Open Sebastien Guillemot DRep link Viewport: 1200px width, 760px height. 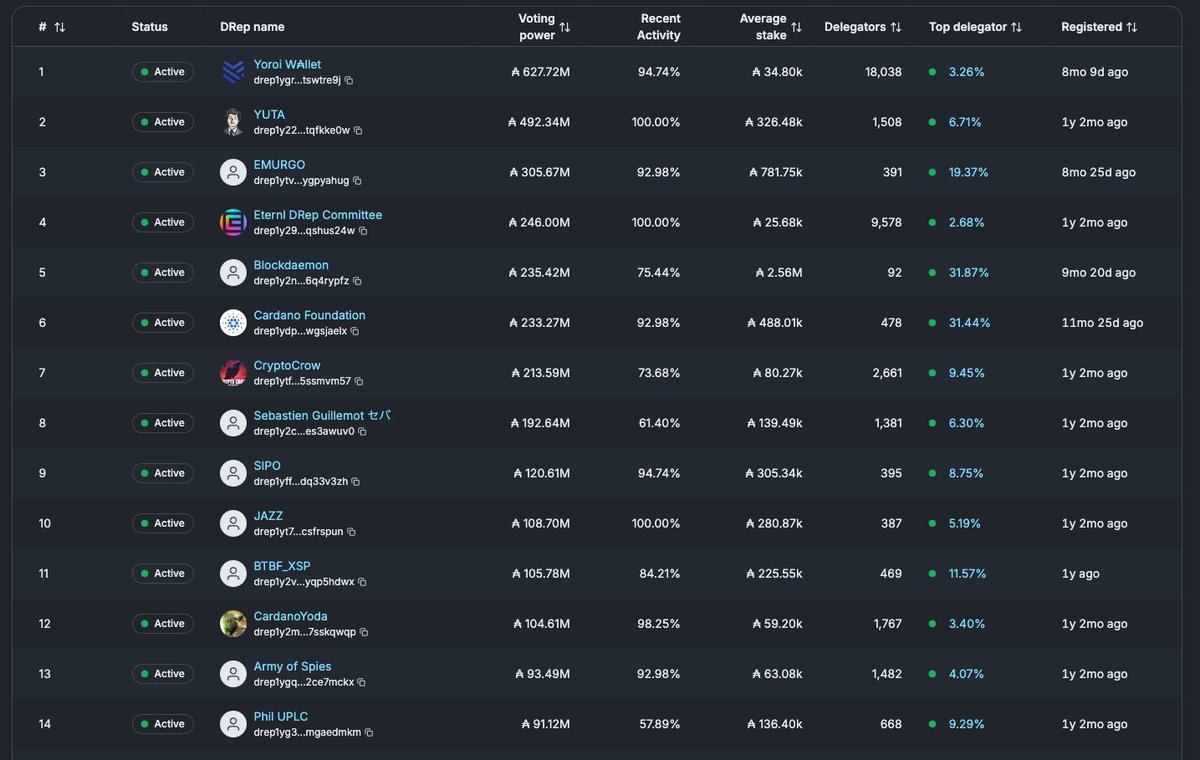pos(322,415)
